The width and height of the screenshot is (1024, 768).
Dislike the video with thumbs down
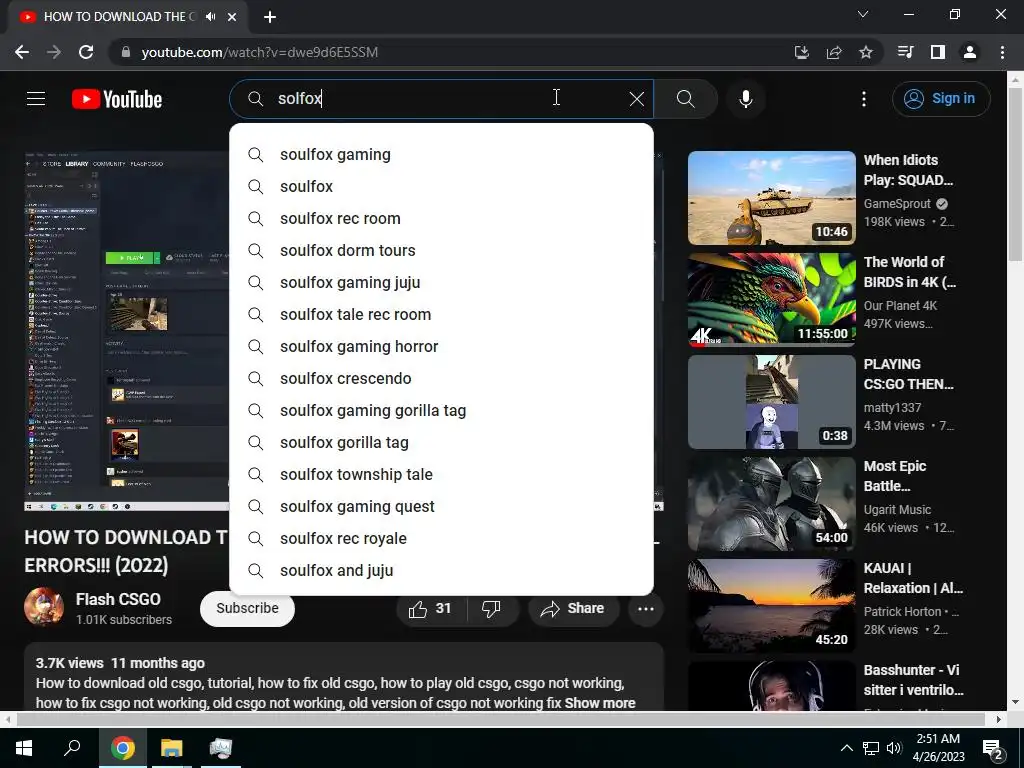coord(491,609)
